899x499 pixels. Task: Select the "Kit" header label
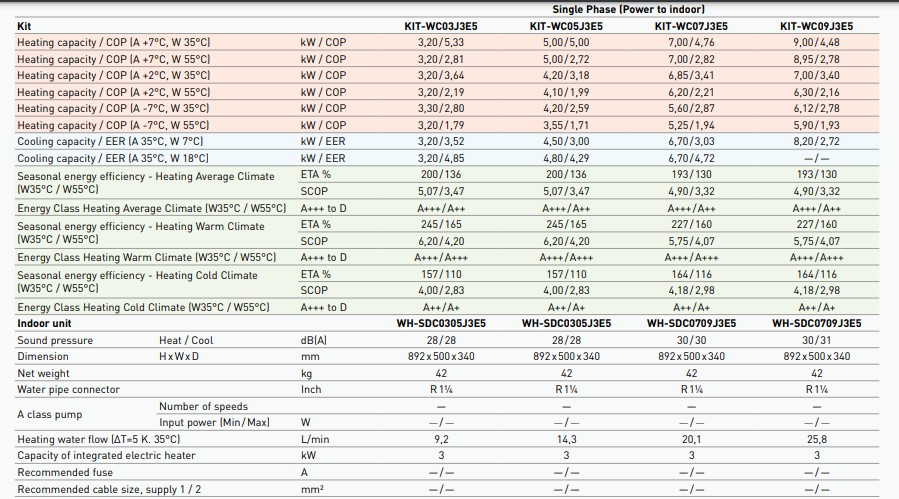click(x=25, y=26)
